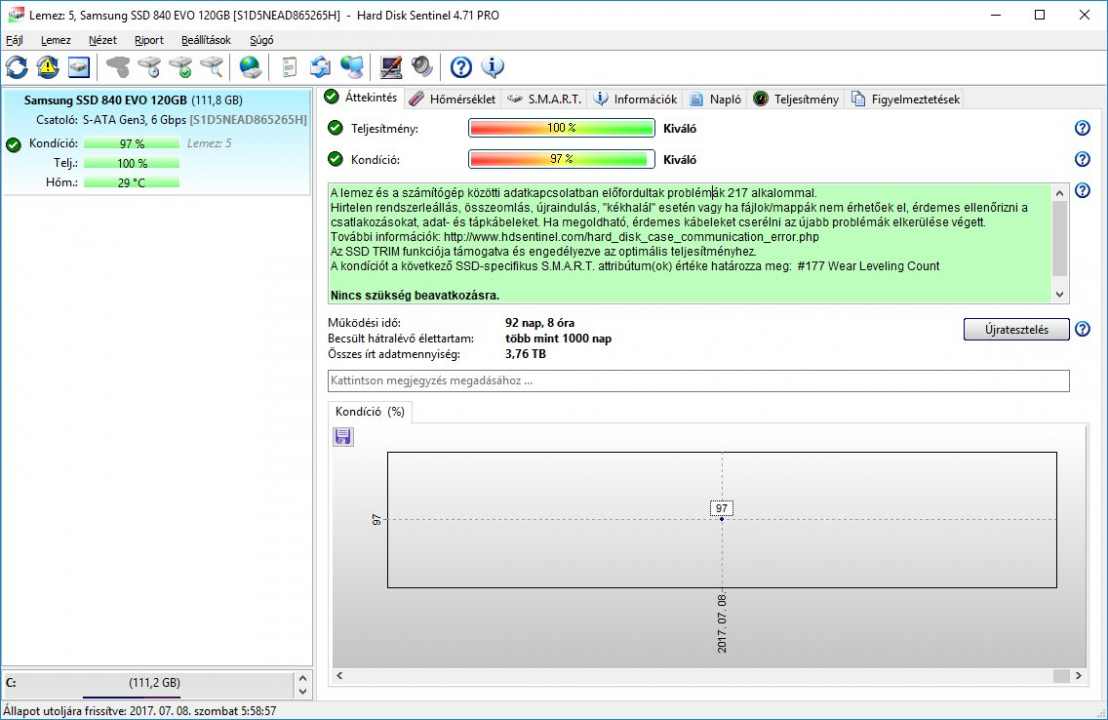Click the globe with disk toolbar icon
This screenshot has height=720, width=1108.
pyautogui.click(x=250, y=67)
